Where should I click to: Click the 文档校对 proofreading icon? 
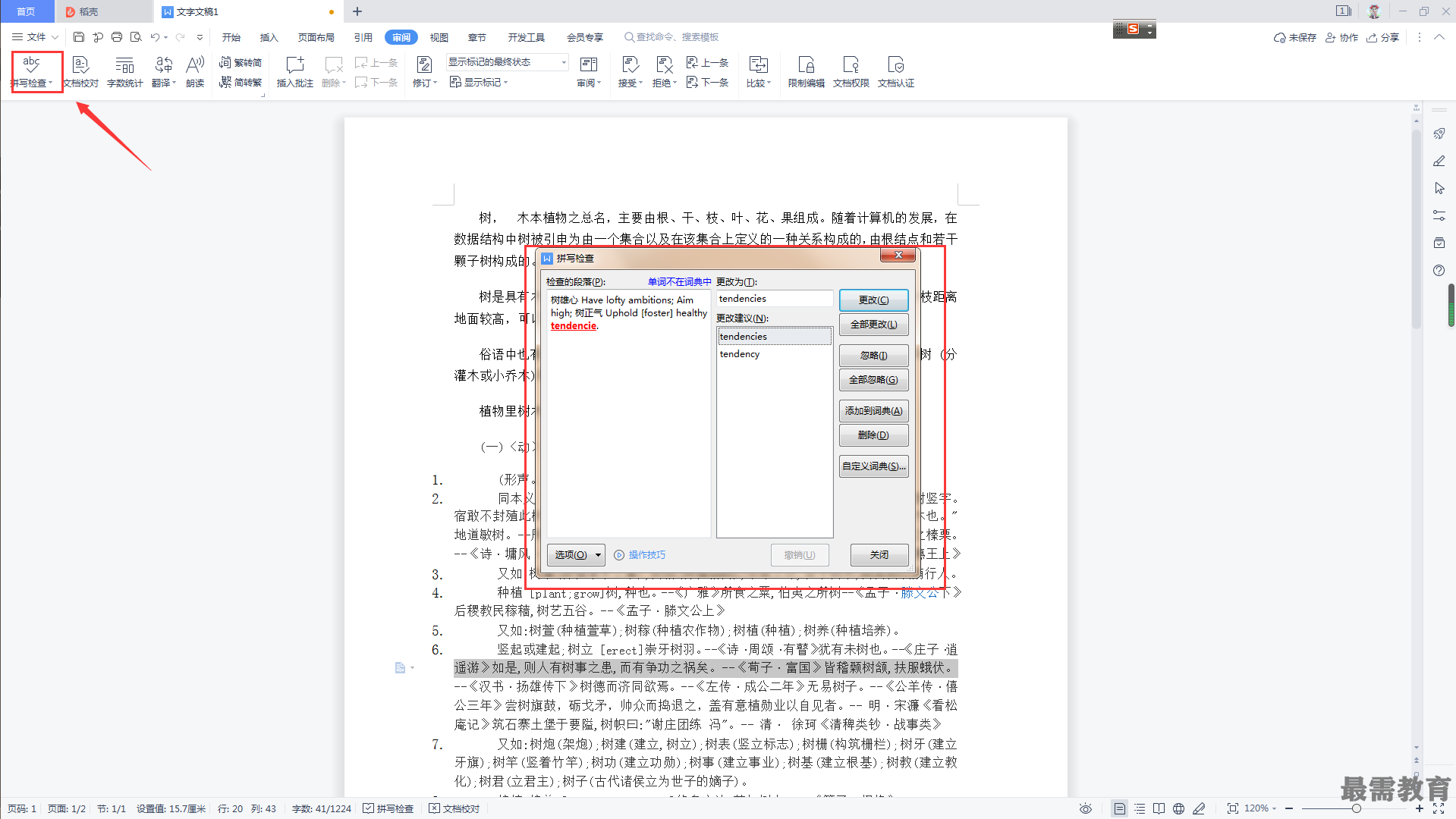point(80,71)
